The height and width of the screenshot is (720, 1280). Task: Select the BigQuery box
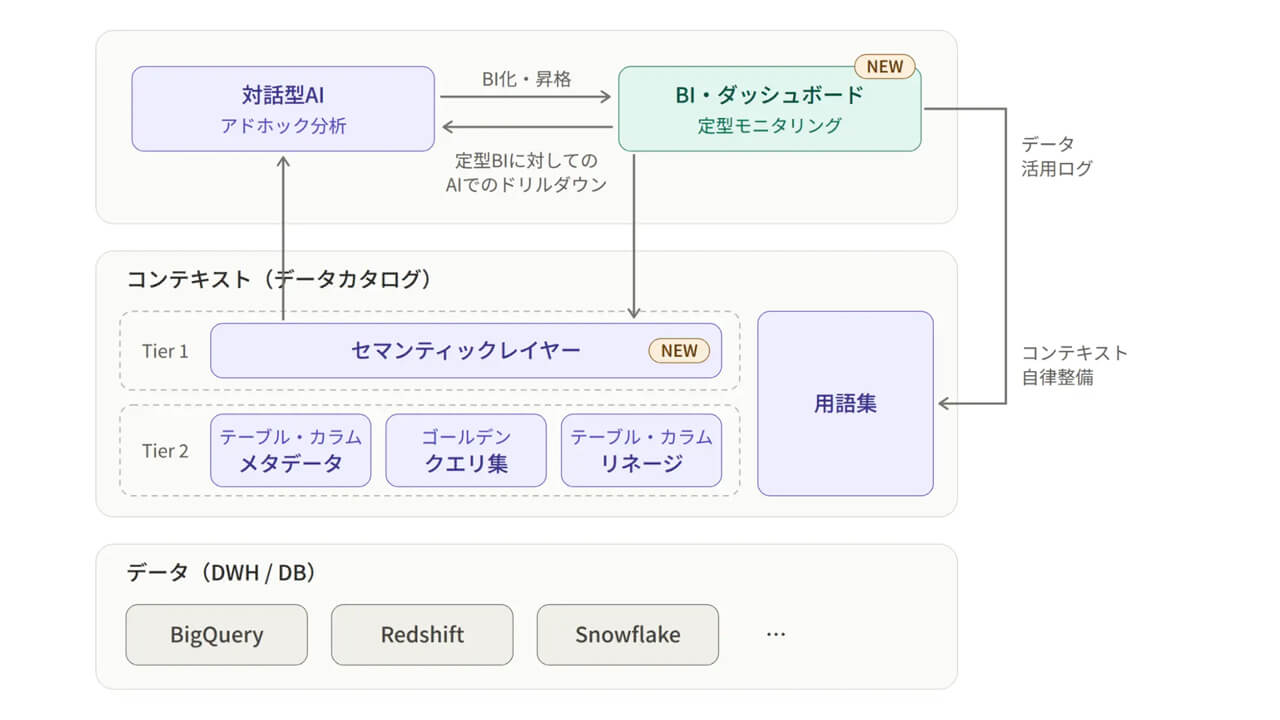click(x=217, y=635)
